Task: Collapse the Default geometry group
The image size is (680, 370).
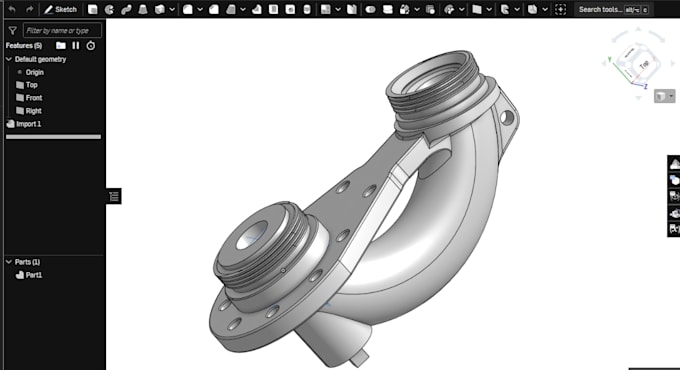Action: (x=9, y=59)
